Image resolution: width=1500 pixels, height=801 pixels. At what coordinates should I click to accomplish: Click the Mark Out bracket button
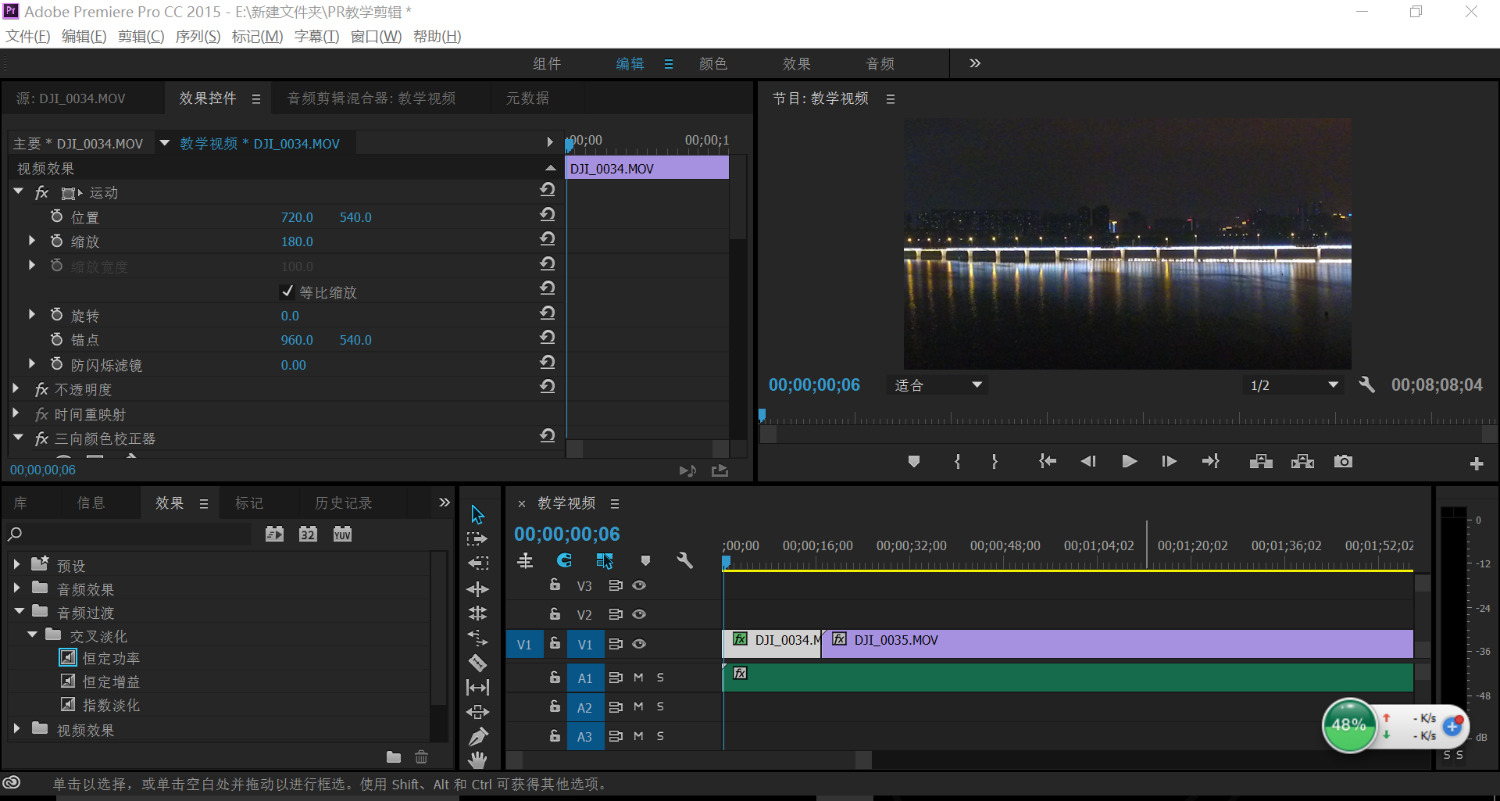coord(994,461)
